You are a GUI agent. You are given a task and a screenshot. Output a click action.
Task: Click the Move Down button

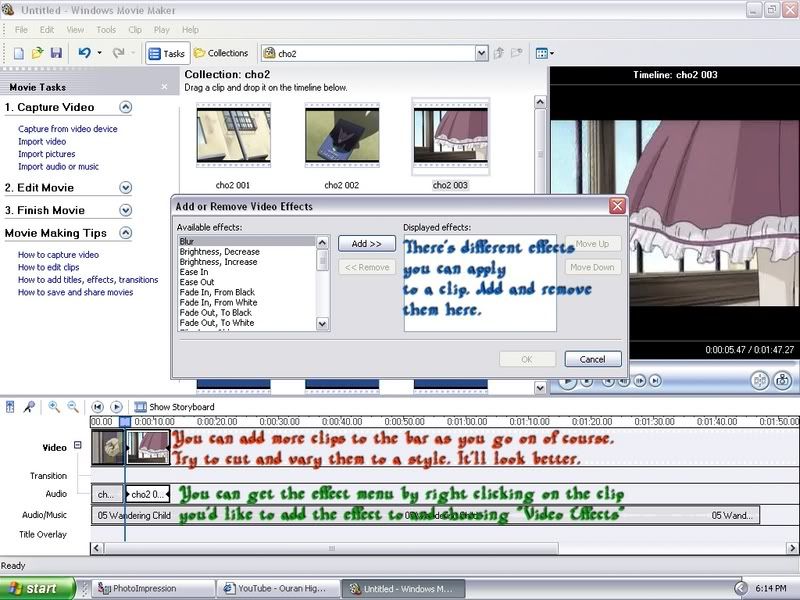tap(592, 267)
